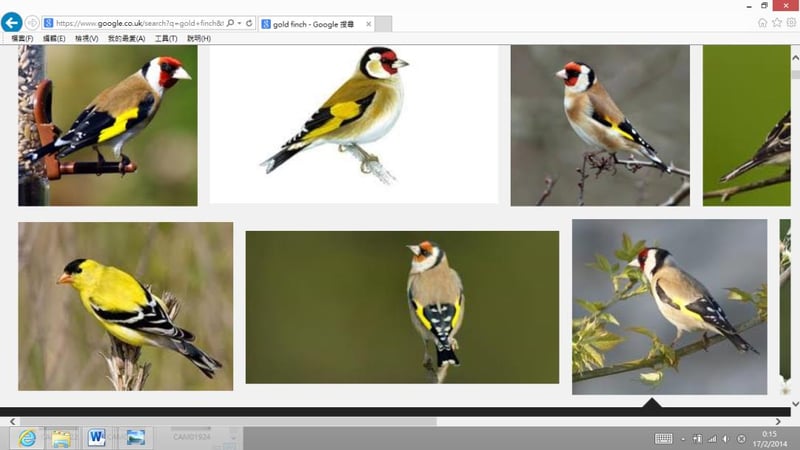This screenshot has height=450, width=800.
Task: Open the 工具(T) menu
Action: point(165,38)
